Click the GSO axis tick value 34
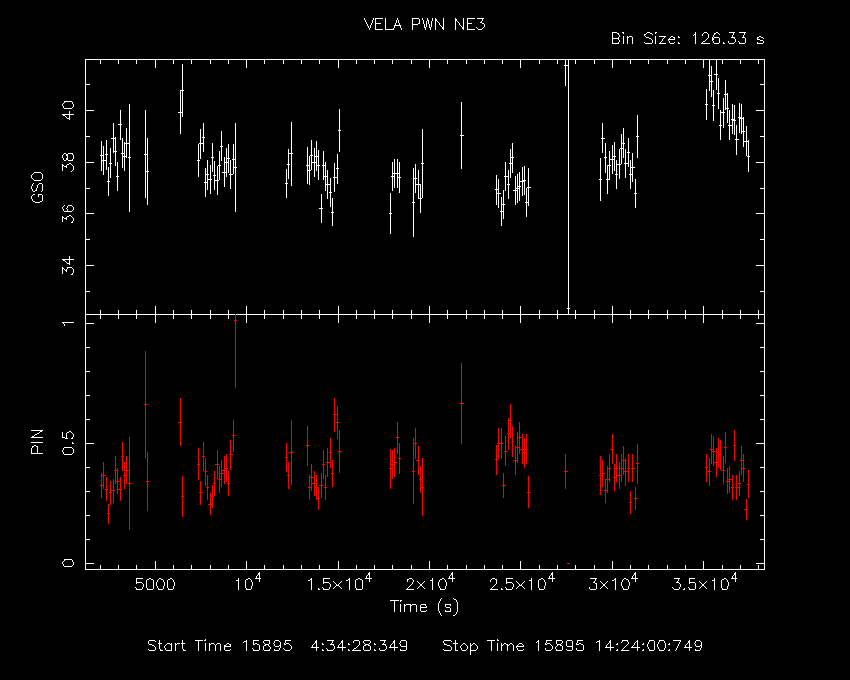Screen dimensions: 850x680 pyautogui.click(x=69, y=266)
